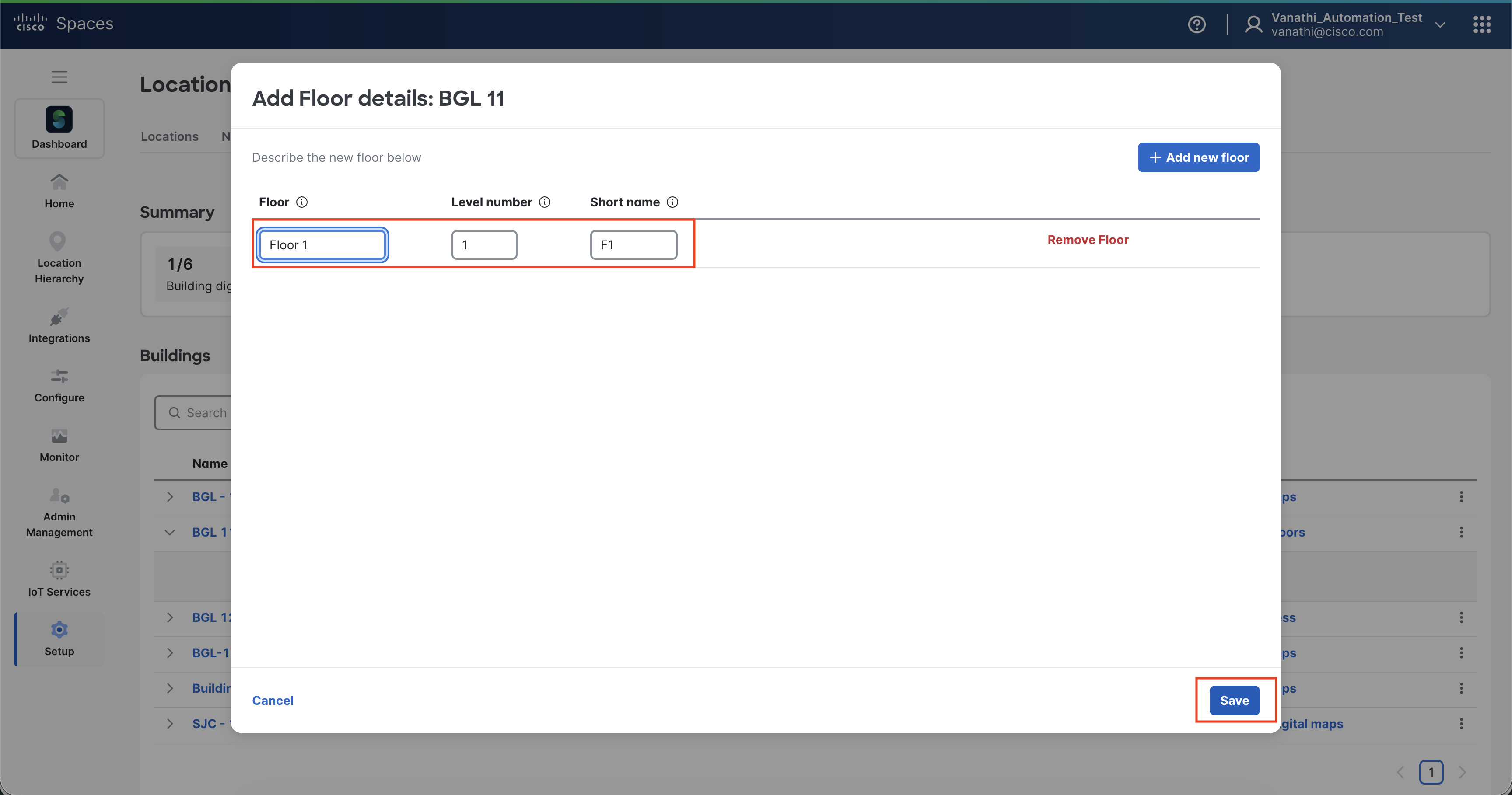Open user account dropdown arrow
Viewport: 1512px width, 795px height.
coord(1440,24)
